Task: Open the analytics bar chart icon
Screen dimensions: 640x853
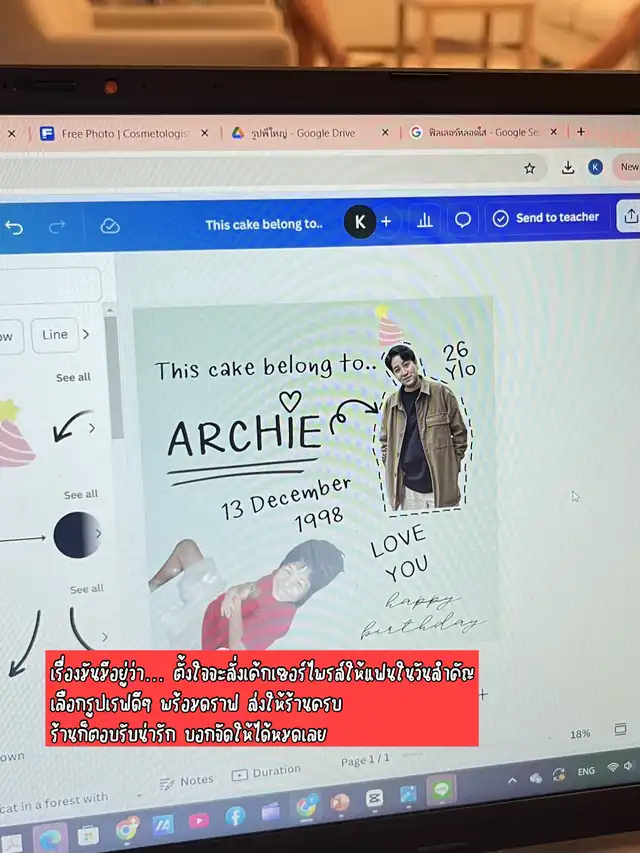Action: click(x=424, y=221)
